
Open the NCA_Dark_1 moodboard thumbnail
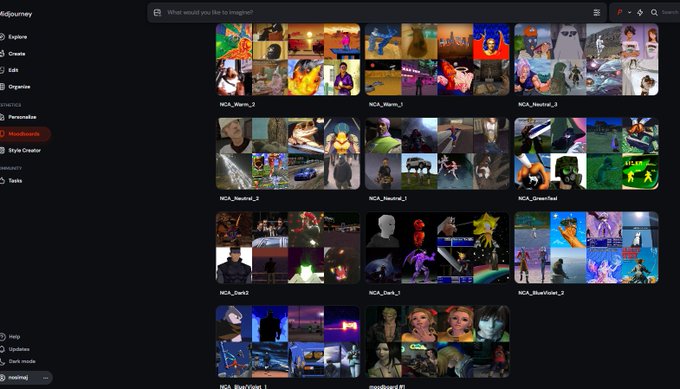(x=437, y=248)
